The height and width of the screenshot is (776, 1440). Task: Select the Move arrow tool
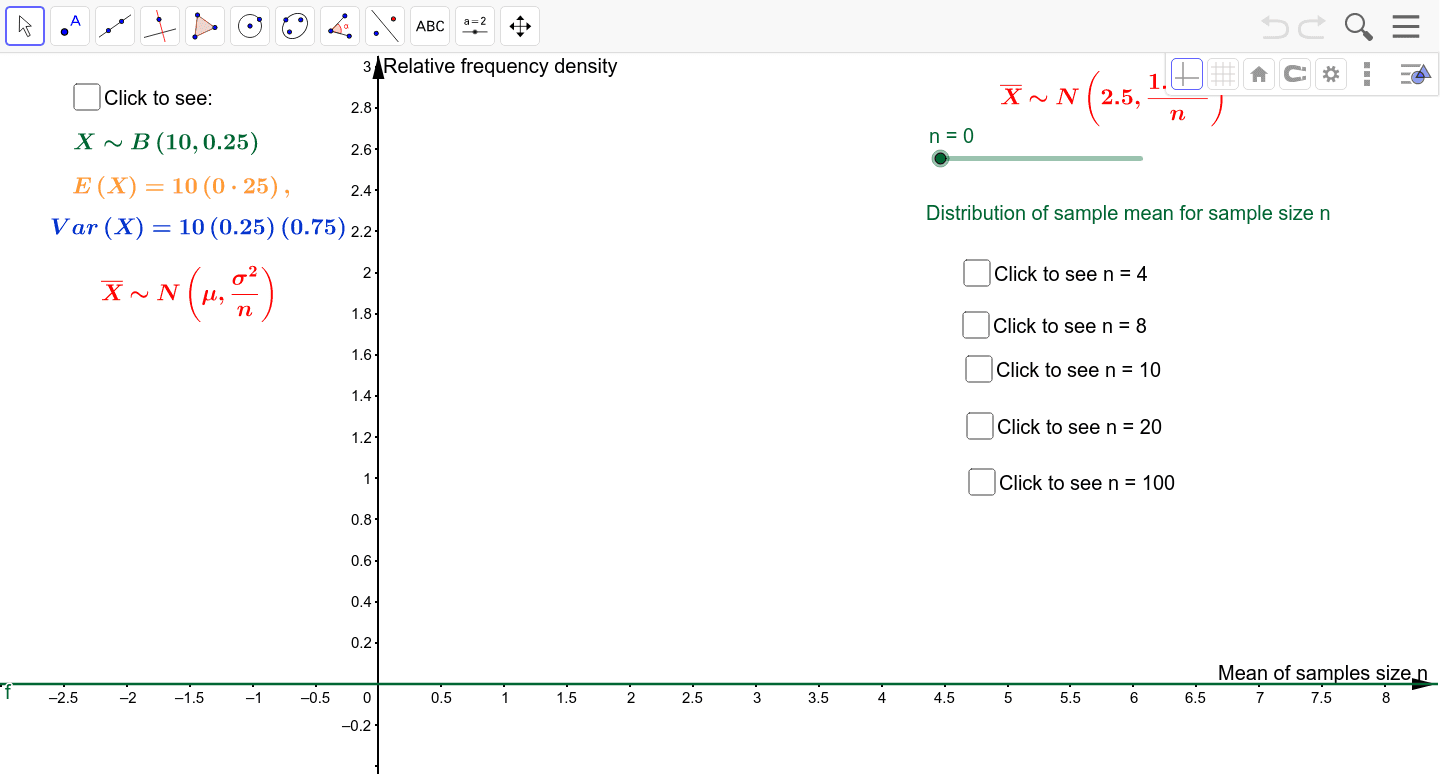25,26
